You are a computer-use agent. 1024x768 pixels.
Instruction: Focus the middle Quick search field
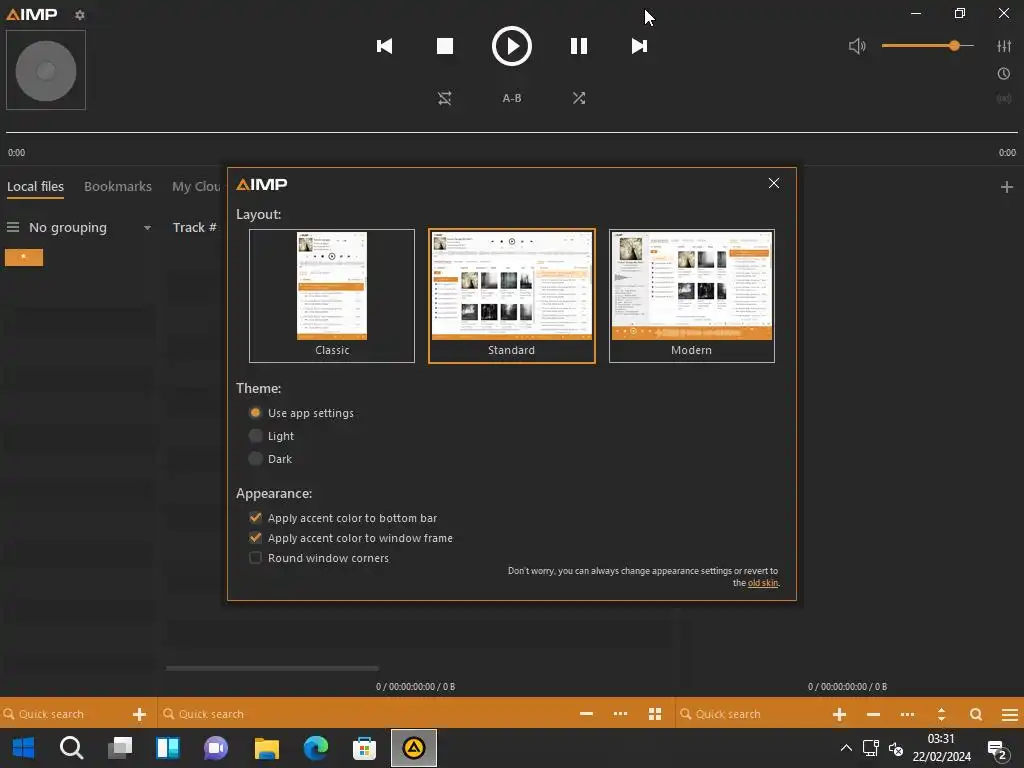tap(366, 714)
